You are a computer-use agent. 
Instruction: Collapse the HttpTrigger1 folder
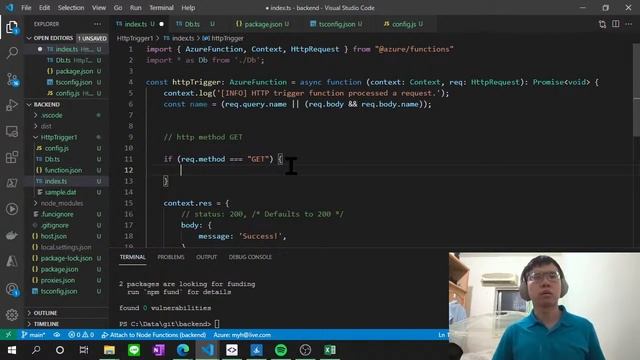tap(59, 138)
